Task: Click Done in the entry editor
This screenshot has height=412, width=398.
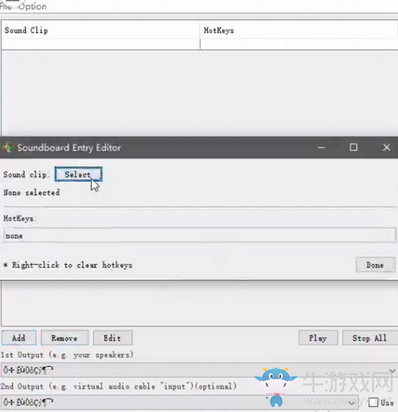Action: (375, 265)
